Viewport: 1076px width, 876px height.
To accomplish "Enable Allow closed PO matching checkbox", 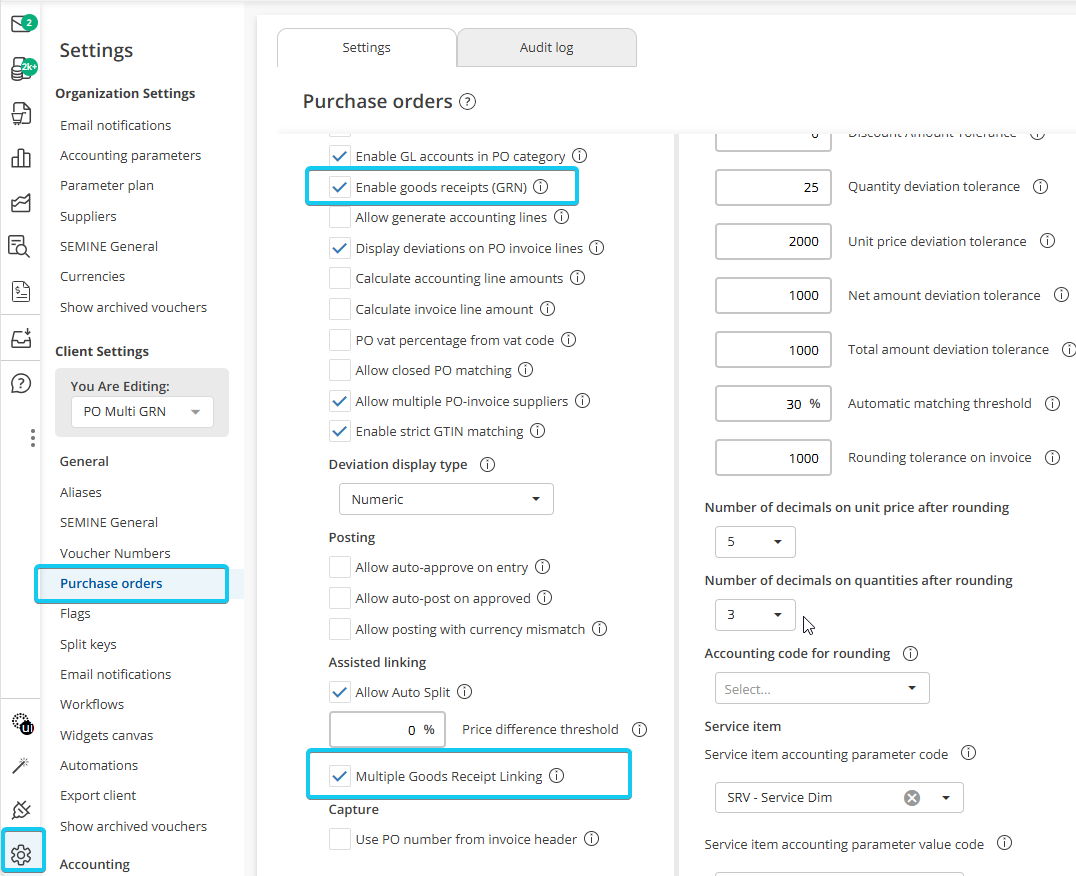I will 340,370.
